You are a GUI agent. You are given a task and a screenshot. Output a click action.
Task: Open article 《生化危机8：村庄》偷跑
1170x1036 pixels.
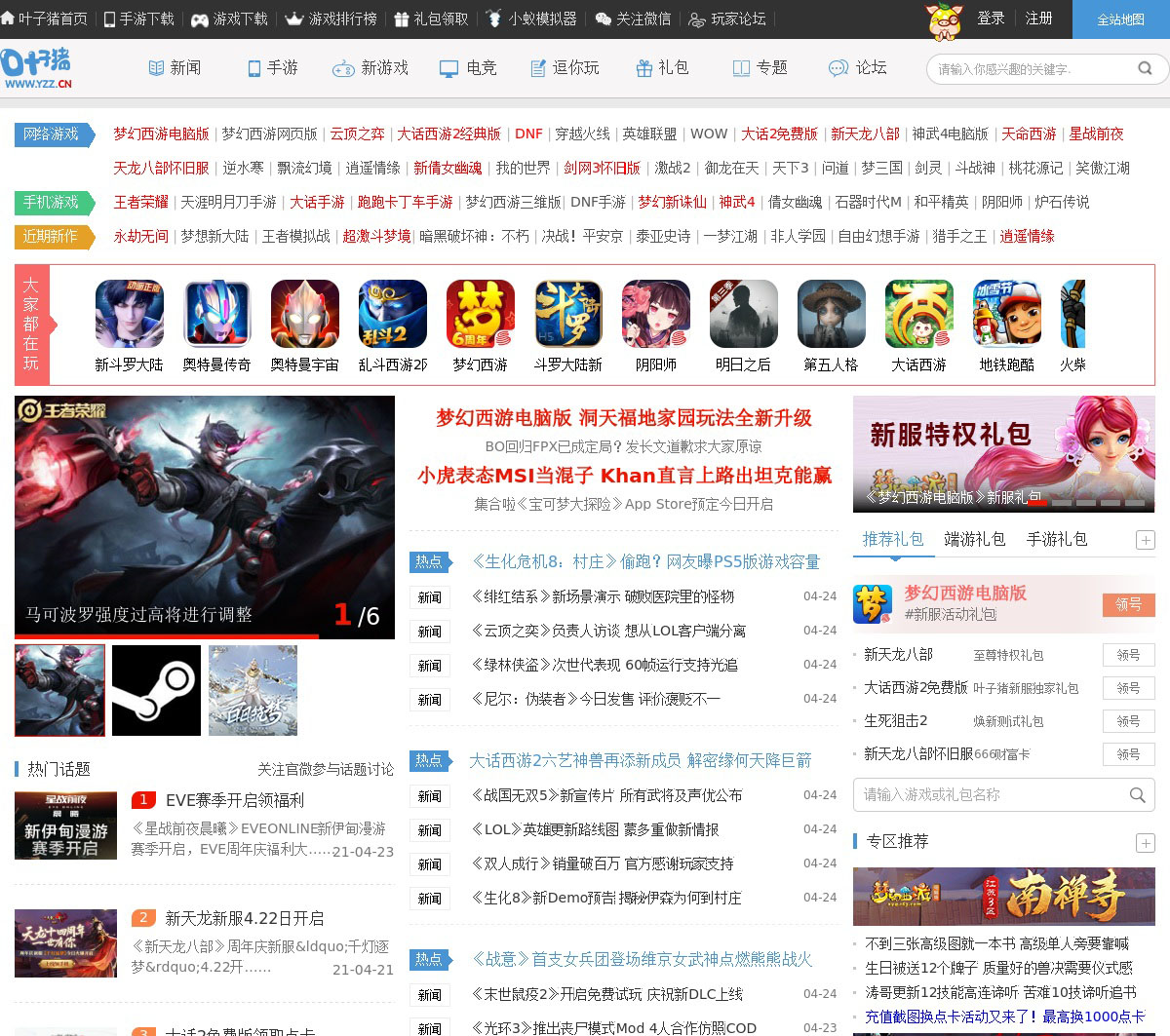coord(644,561)
